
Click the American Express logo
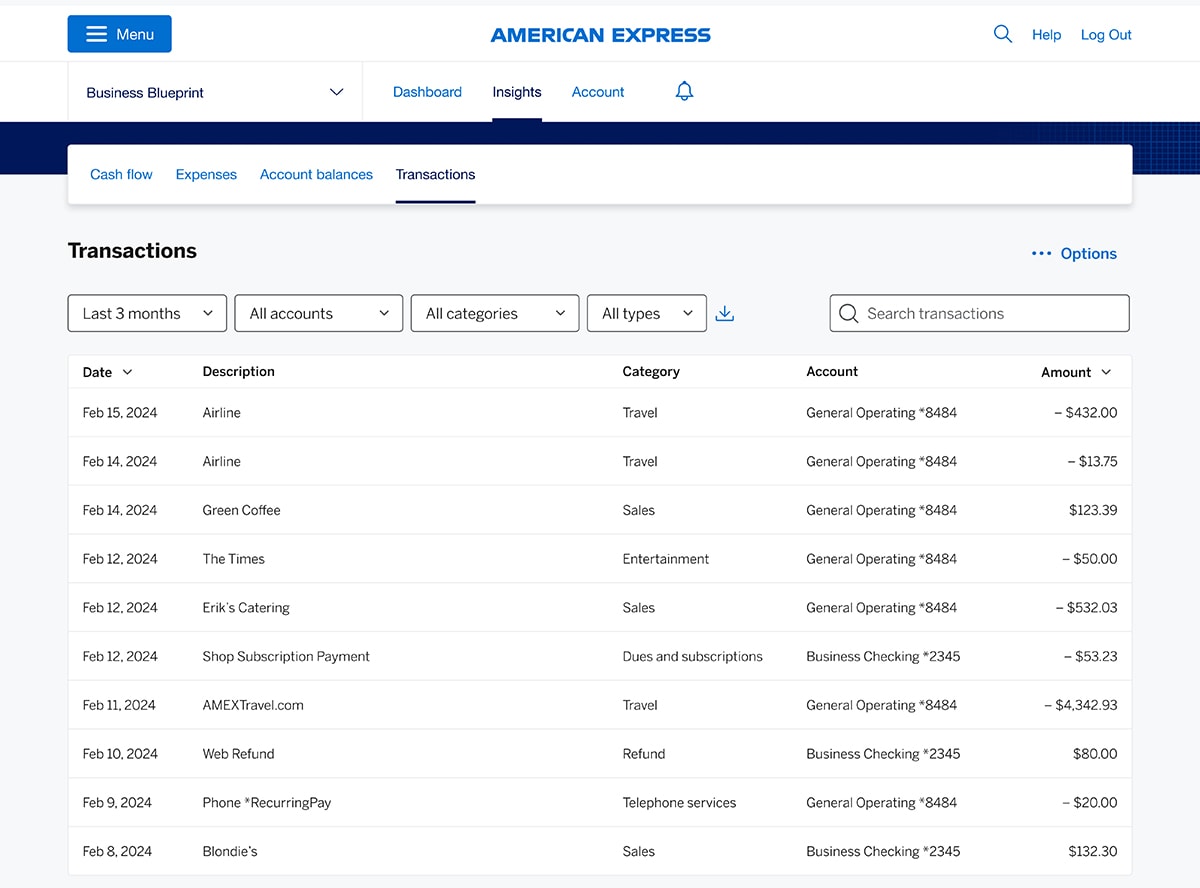(600, 34)
